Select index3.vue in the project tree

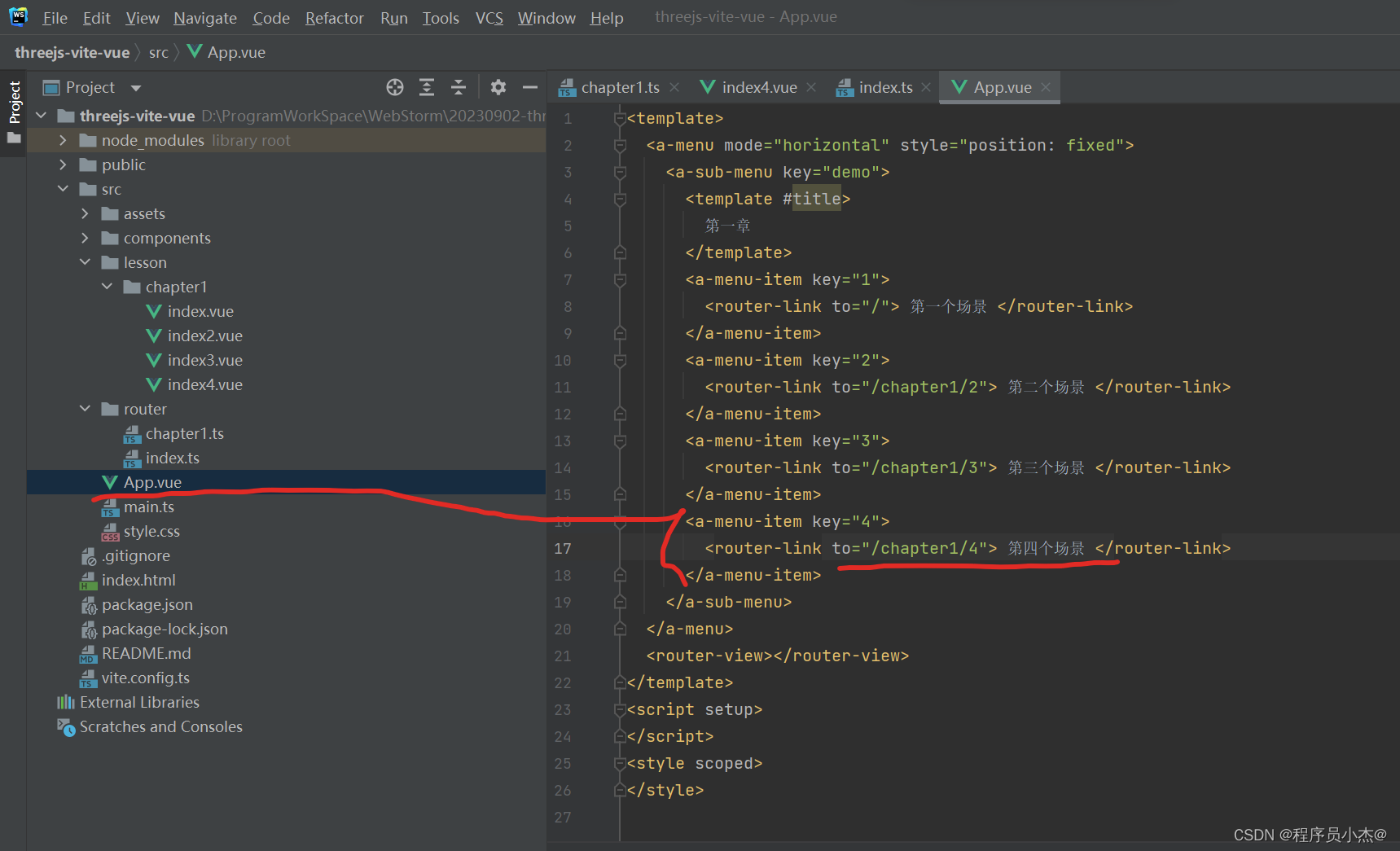coord(204,360)
